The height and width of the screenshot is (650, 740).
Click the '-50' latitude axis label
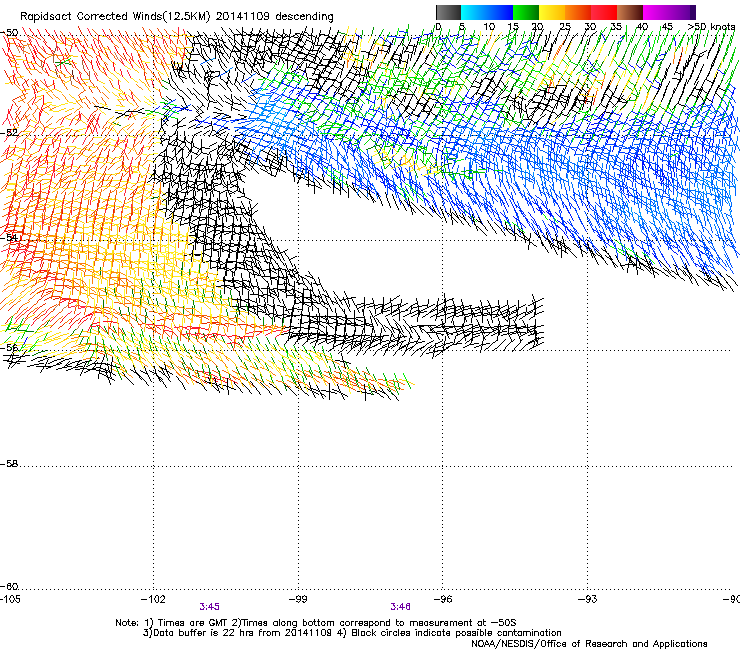point(9,33)
